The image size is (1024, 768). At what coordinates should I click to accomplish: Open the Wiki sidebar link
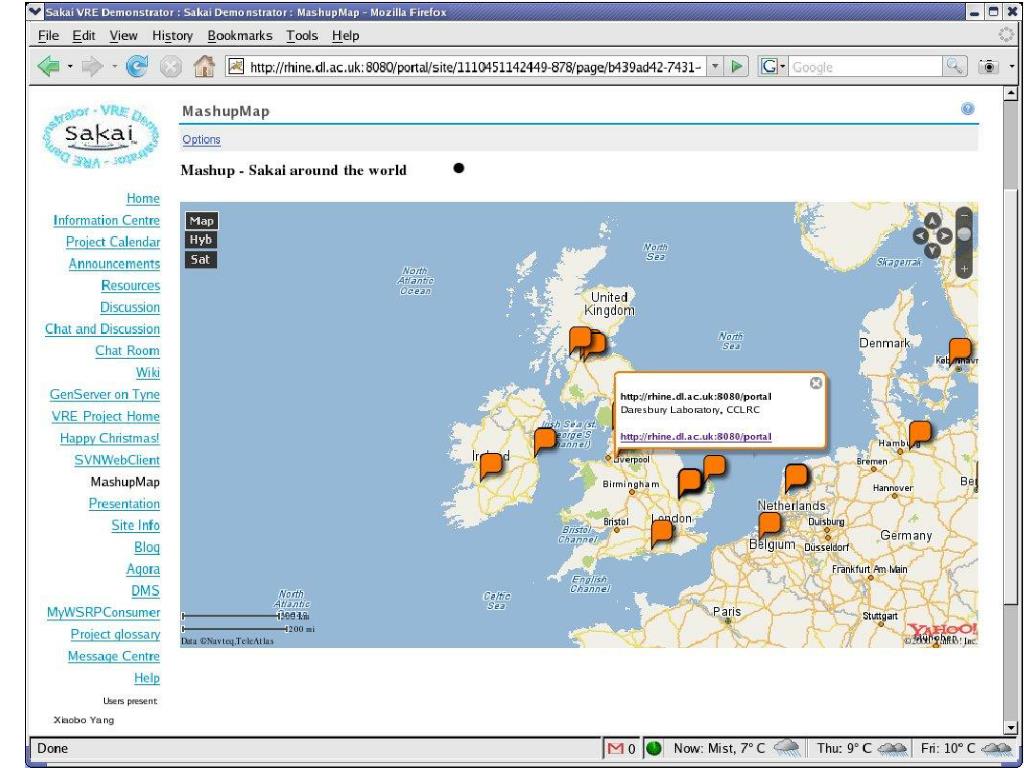148,372
